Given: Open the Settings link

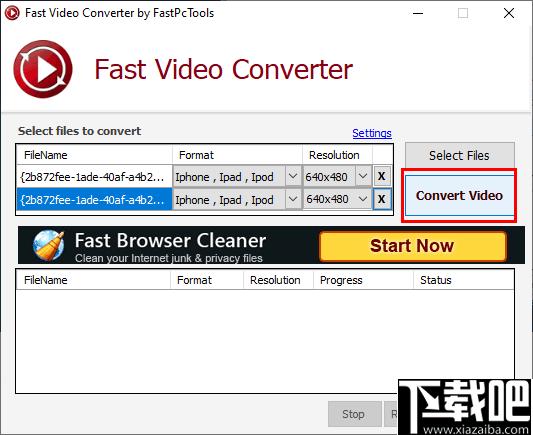Looking at the screenshot, I should tap(372, 133).
